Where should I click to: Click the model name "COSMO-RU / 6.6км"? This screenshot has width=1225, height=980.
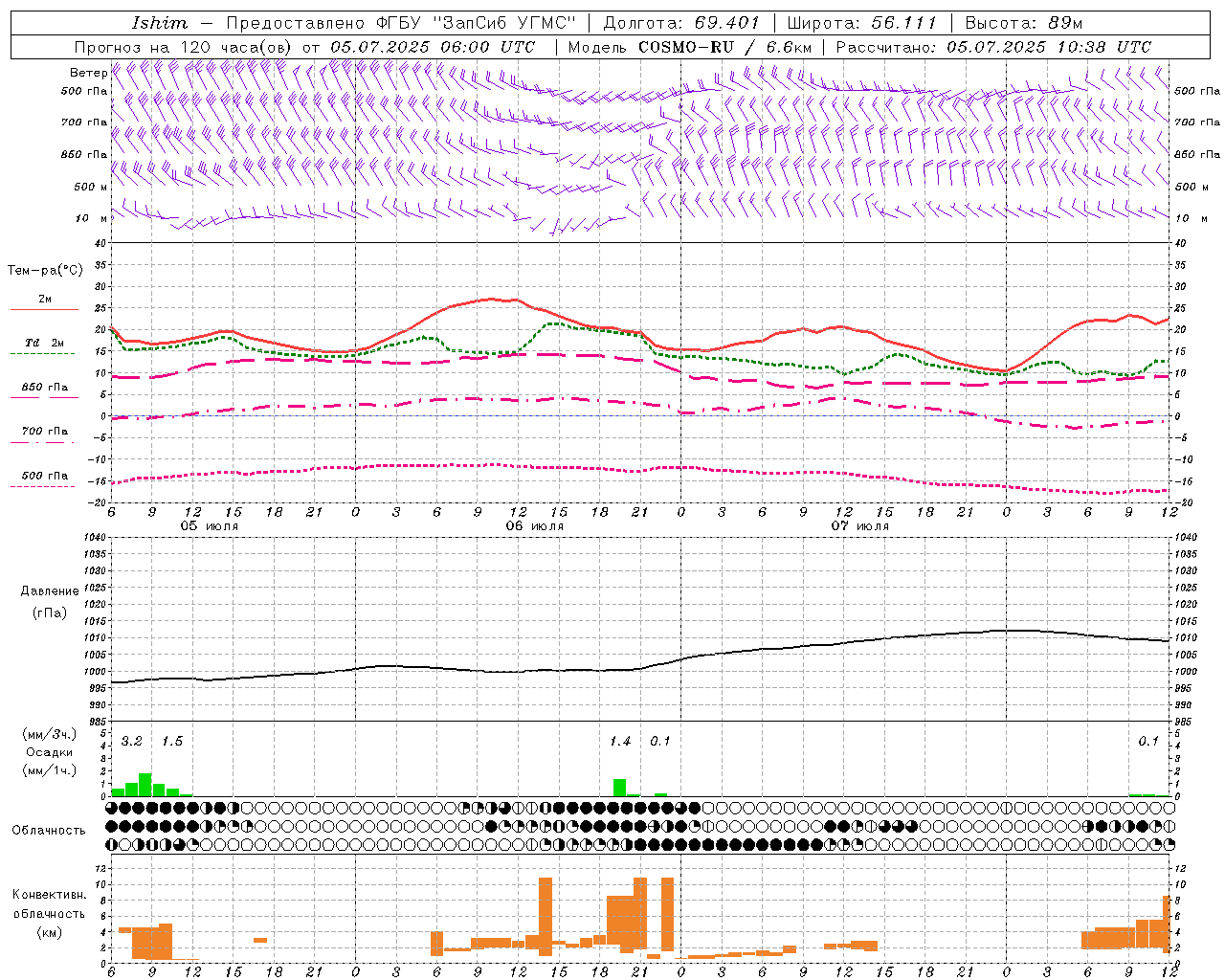click(x=725, y=47)
